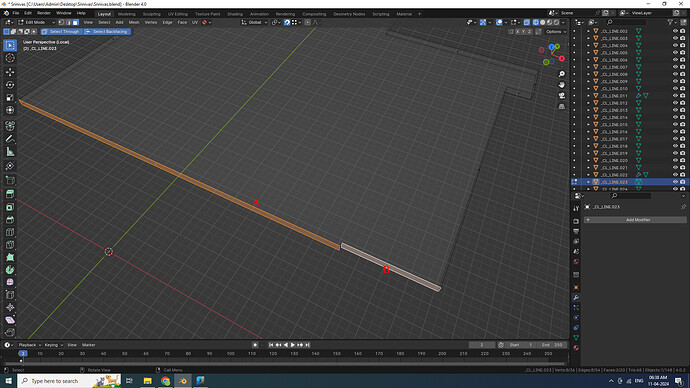Click the viewport zoom magnifier icon
The height and width of the screenshot is (388, 690).
pos(562,74)
